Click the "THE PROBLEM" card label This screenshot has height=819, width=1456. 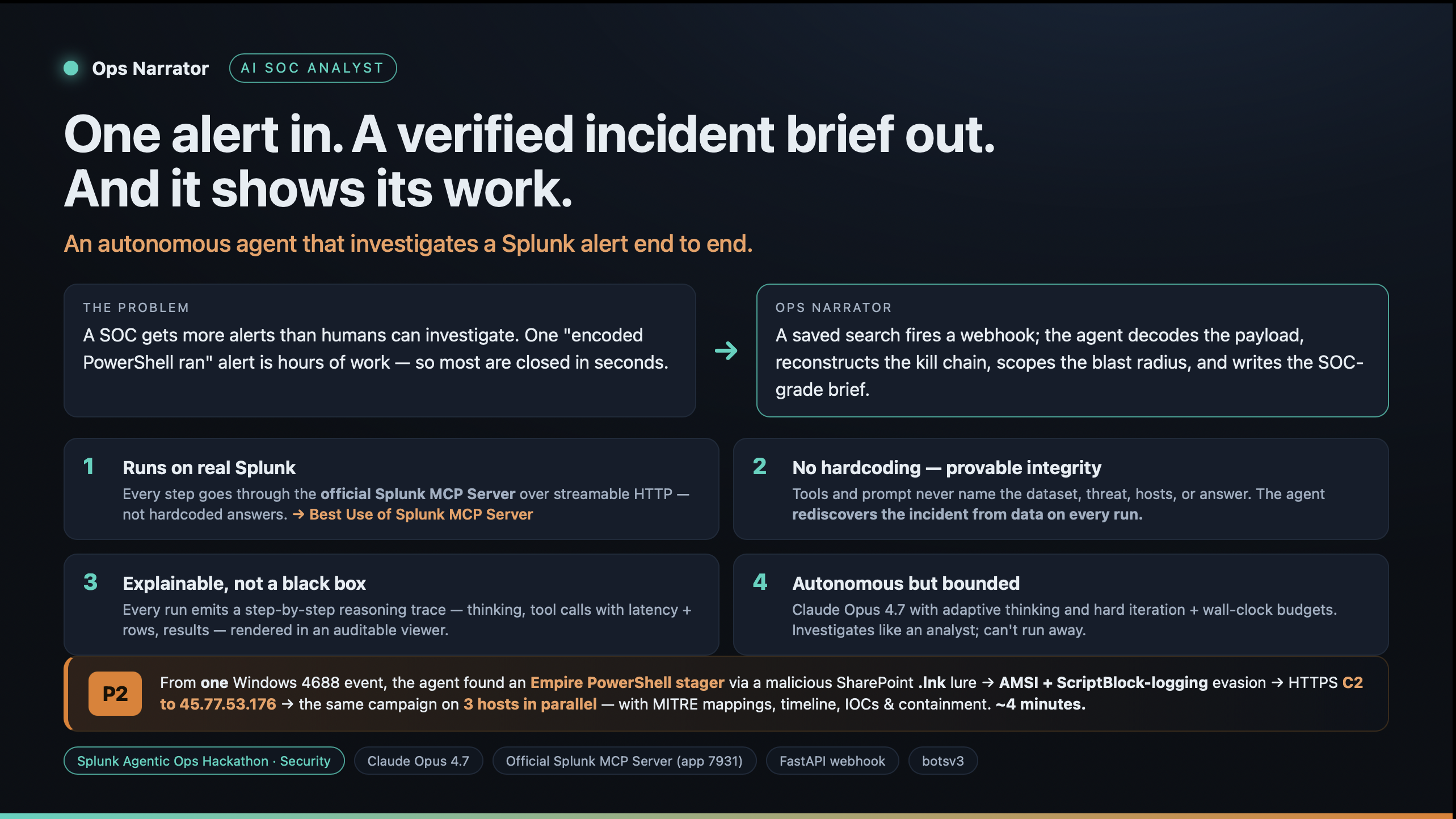[136, 307]
